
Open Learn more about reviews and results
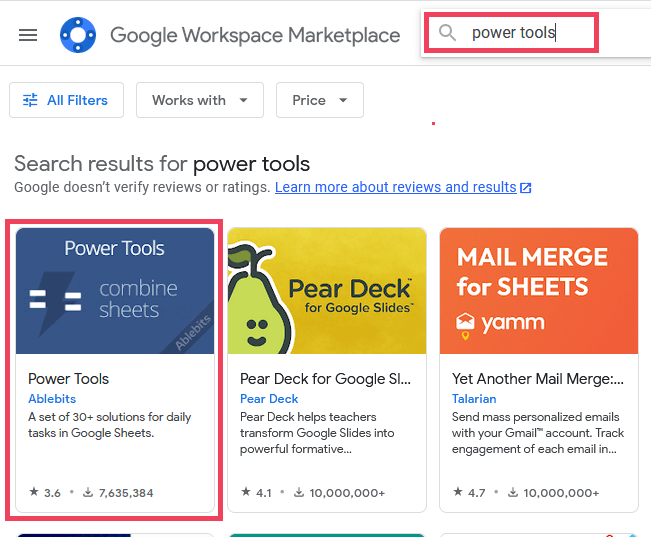[x=395, y=187]
